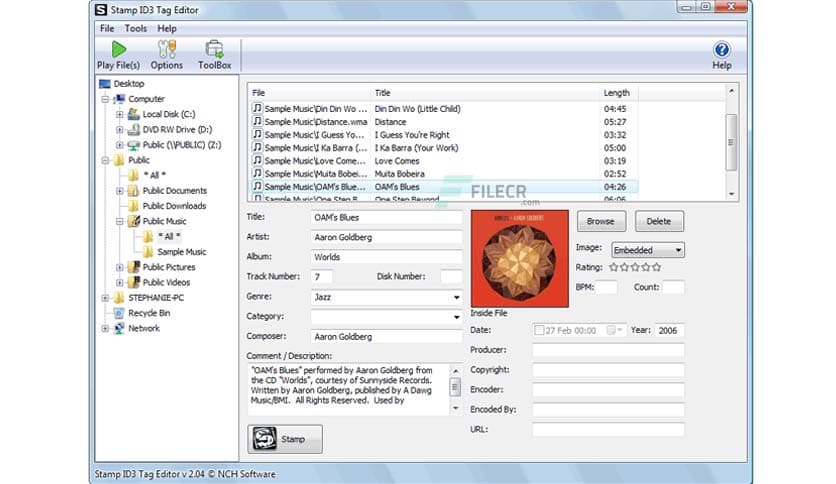Set rating to three stars

[x=635, y=267]
